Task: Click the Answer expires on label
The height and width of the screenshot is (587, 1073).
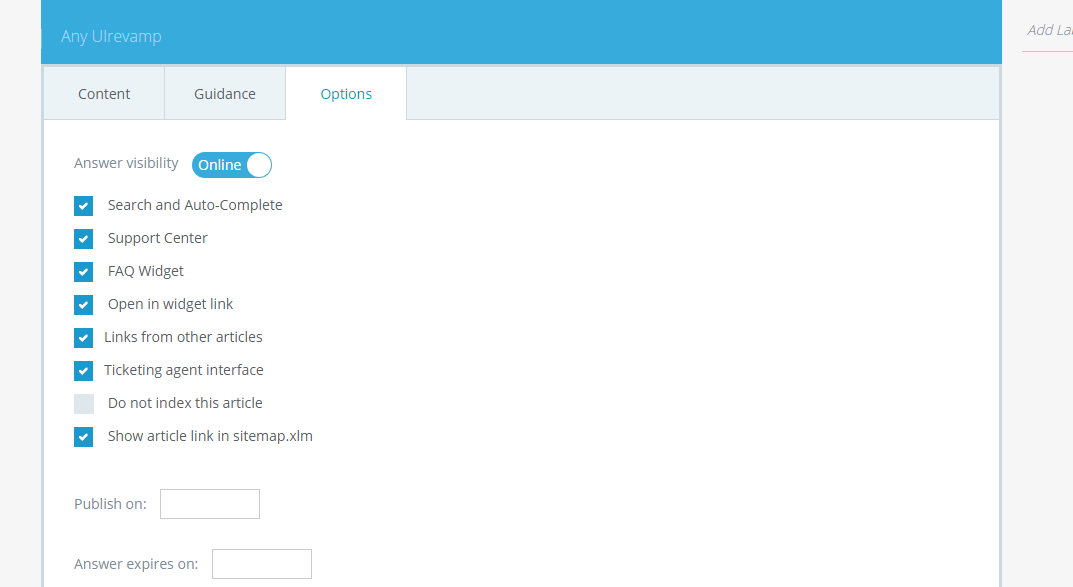Action: click(x=136, y=564)
